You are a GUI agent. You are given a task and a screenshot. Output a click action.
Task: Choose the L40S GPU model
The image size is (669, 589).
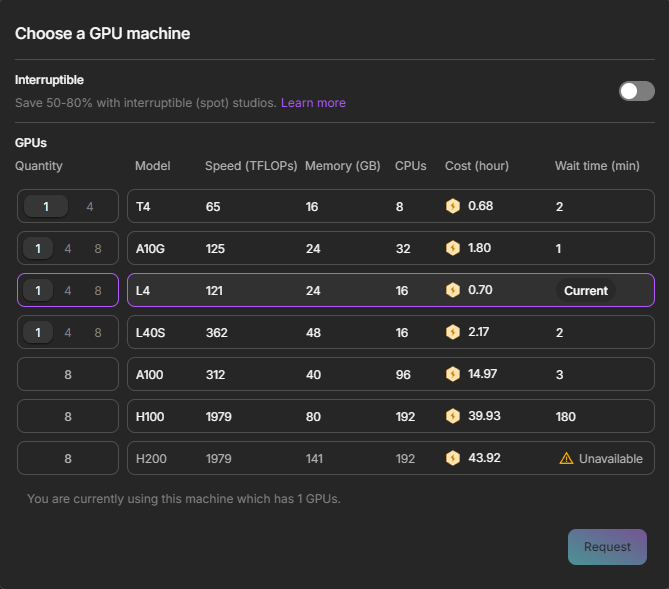coord(150,332)
